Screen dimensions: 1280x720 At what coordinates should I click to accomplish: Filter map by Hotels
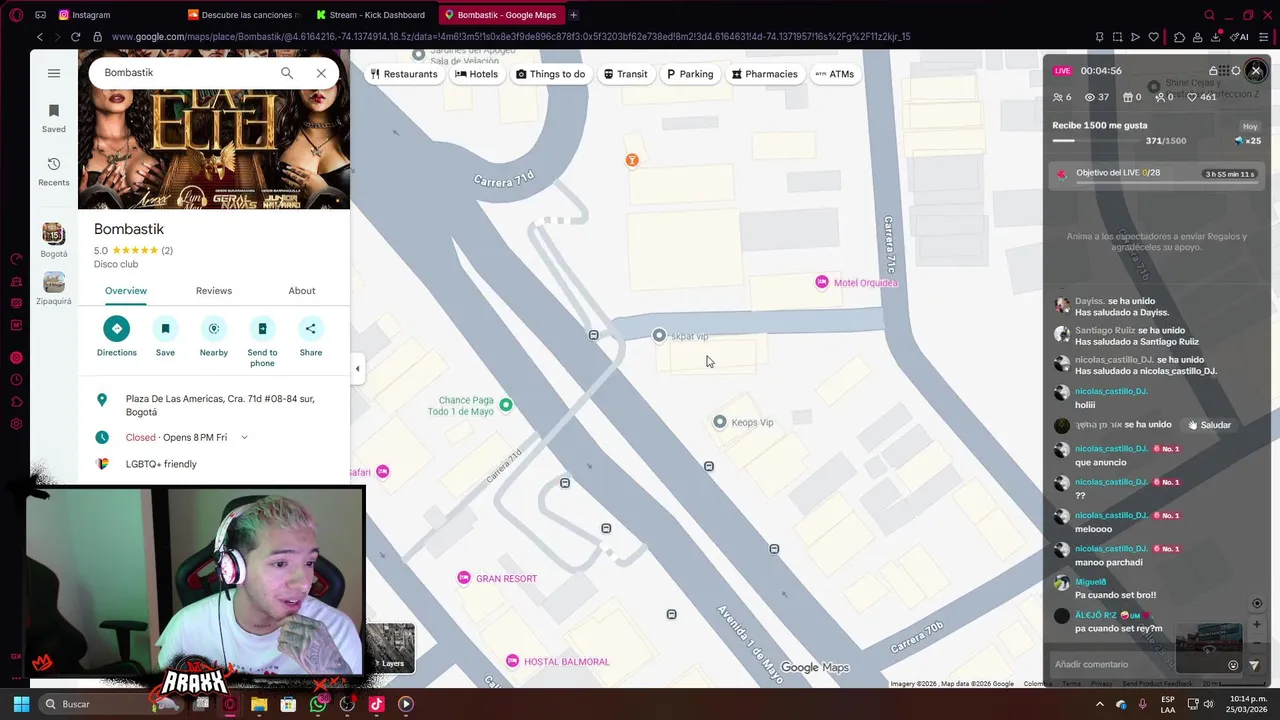477,74
